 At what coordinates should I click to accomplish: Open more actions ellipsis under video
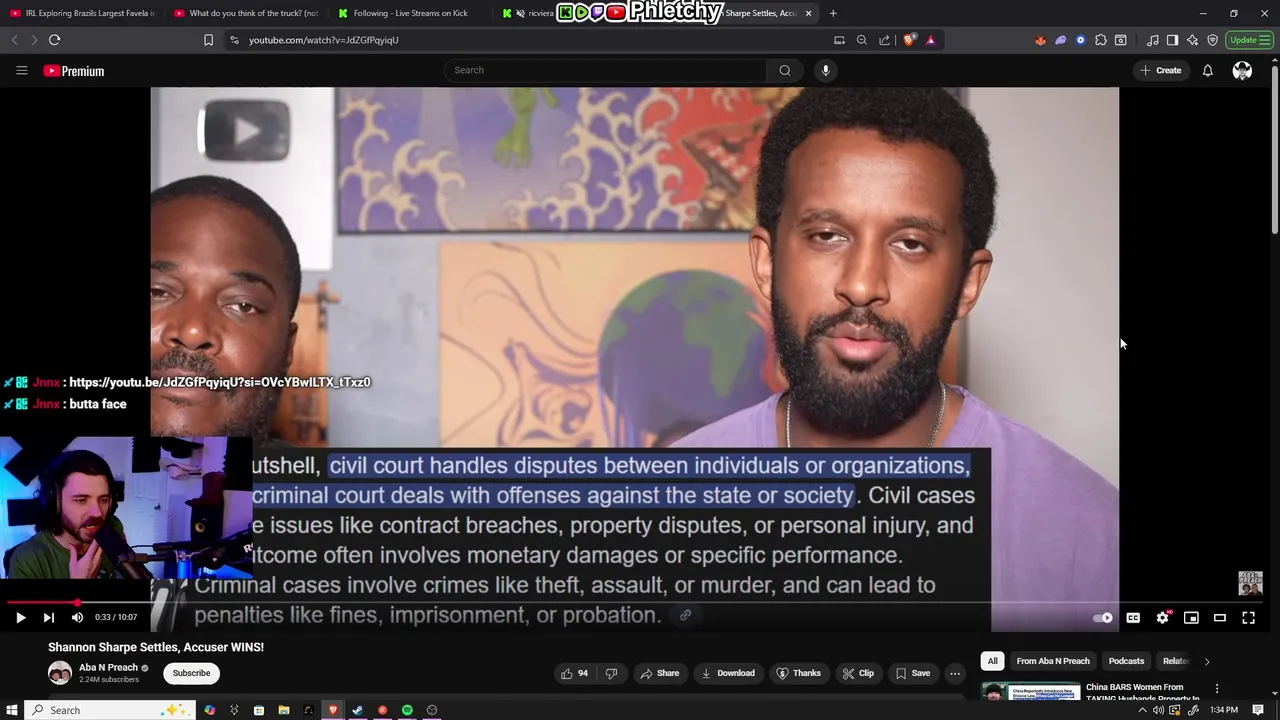click(955, 673)
